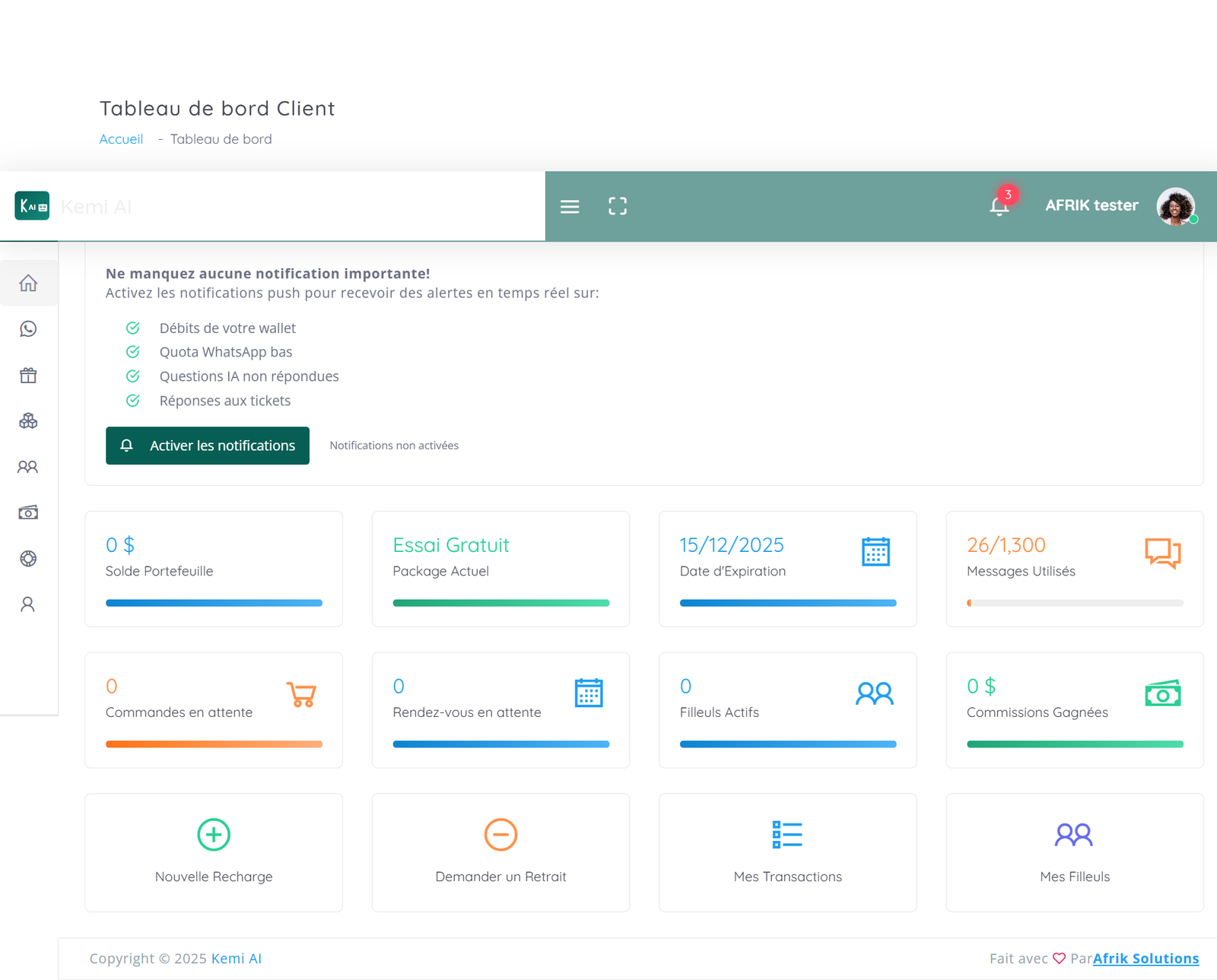Open the Home icon in sidebar
The width and height of the screenshot is (1217, 980).
[x=28, y=283]
